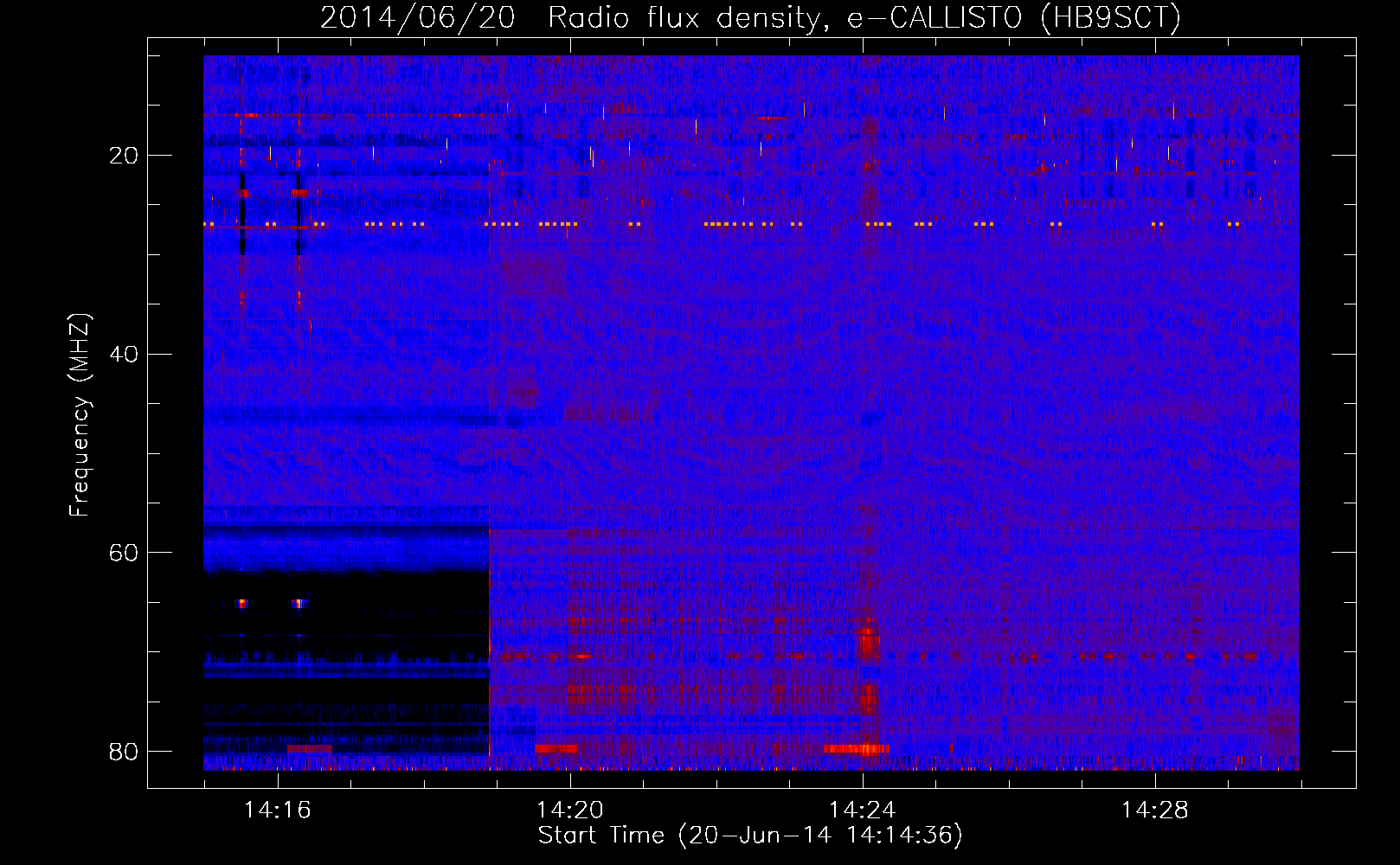Click the 'Frequency (MHZ)' axis label
This screenshot has width=1400, height=865.
pos(80,415)
